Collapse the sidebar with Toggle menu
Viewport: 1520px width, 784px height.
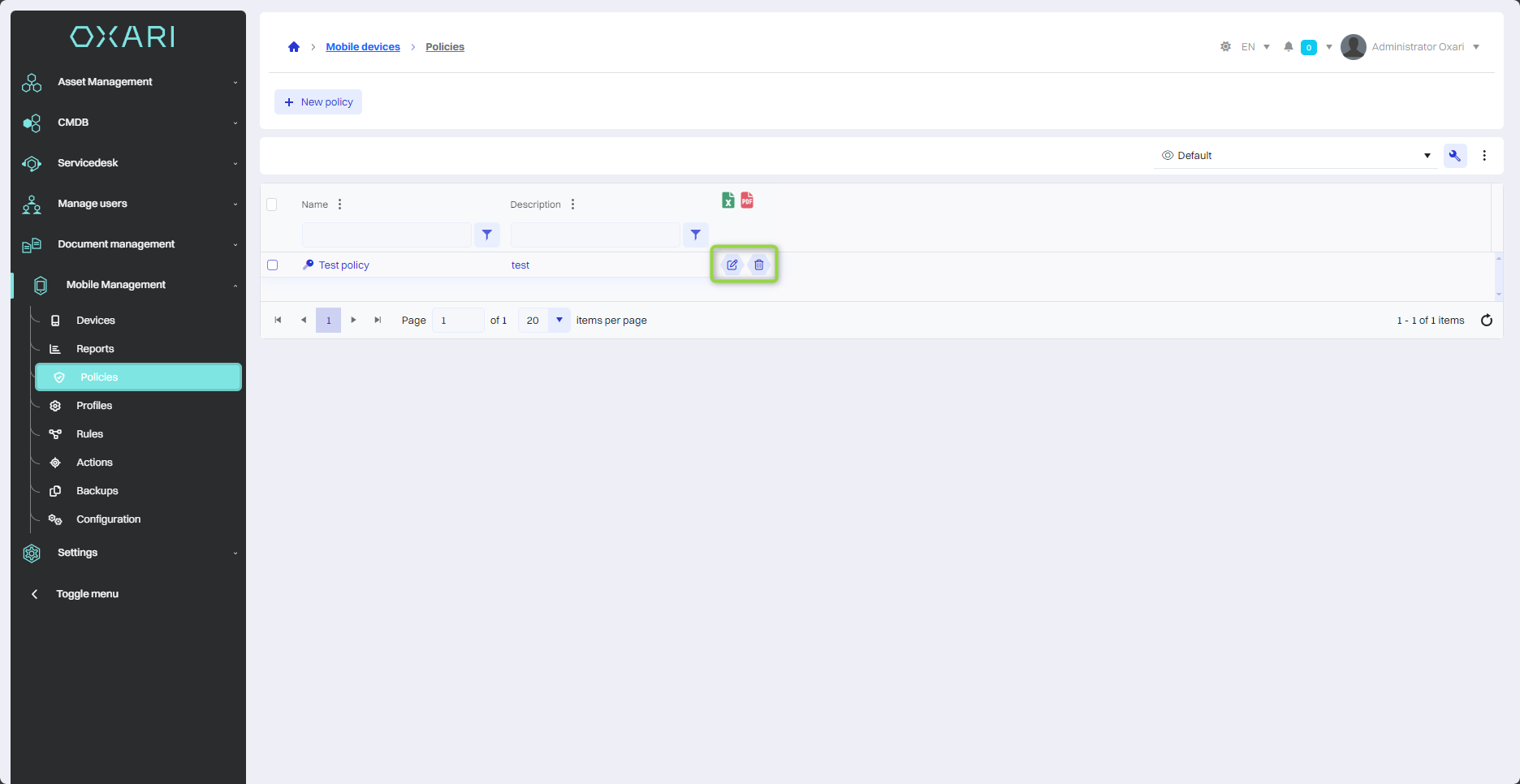(87, 594)
